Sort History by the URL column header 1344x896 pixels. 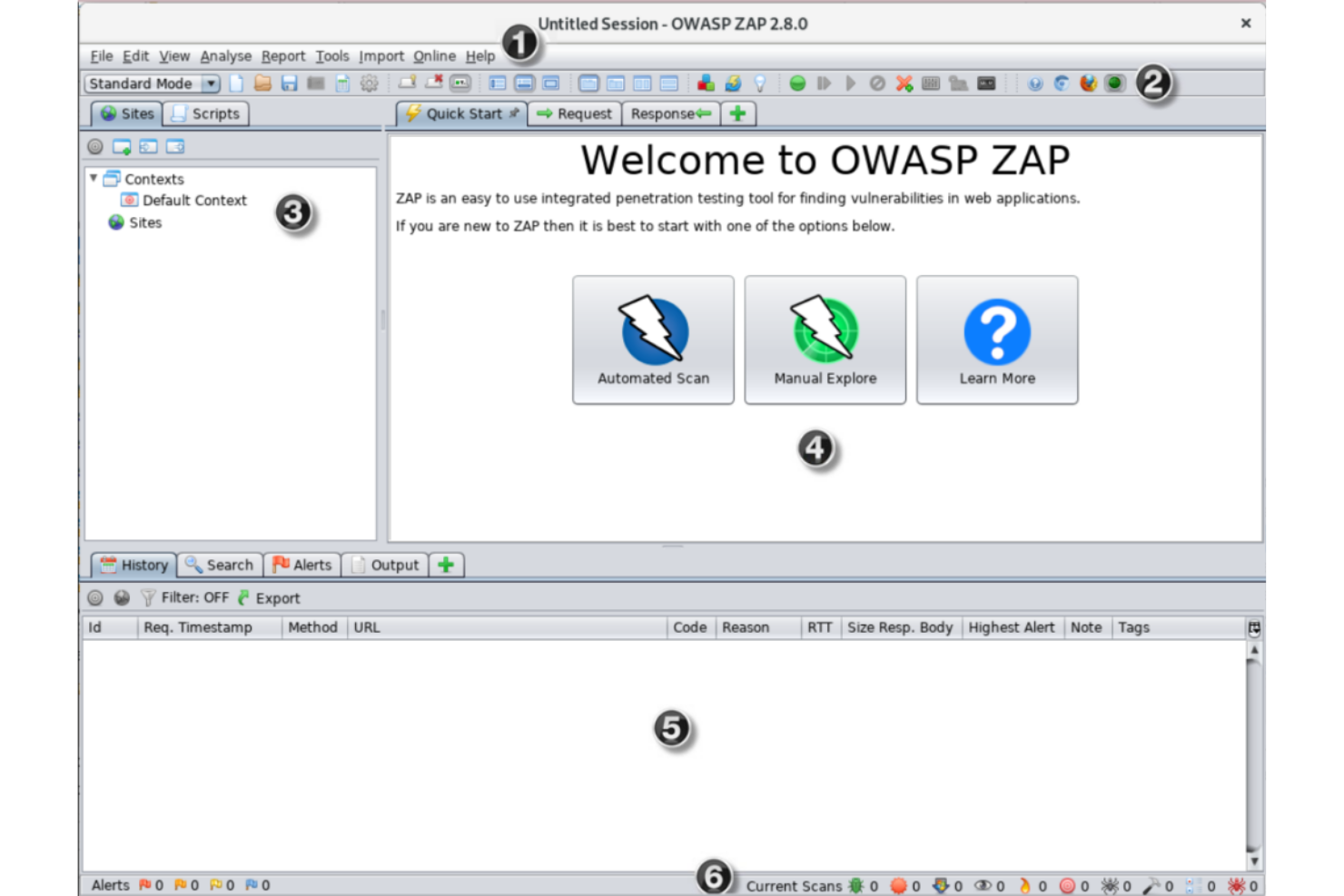pyautogui.click(x=507, y=628)
